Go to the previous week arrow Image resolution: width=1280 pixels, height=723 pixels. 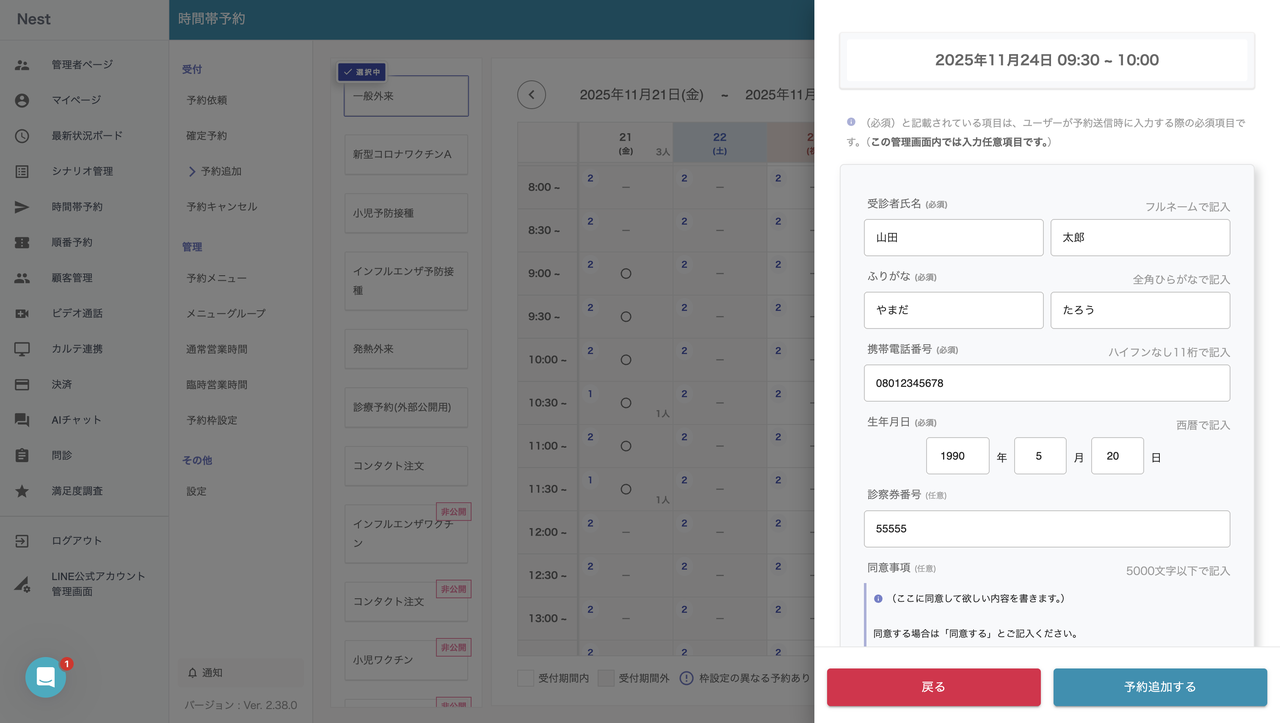pyautogui.click(x=531, y=95)
